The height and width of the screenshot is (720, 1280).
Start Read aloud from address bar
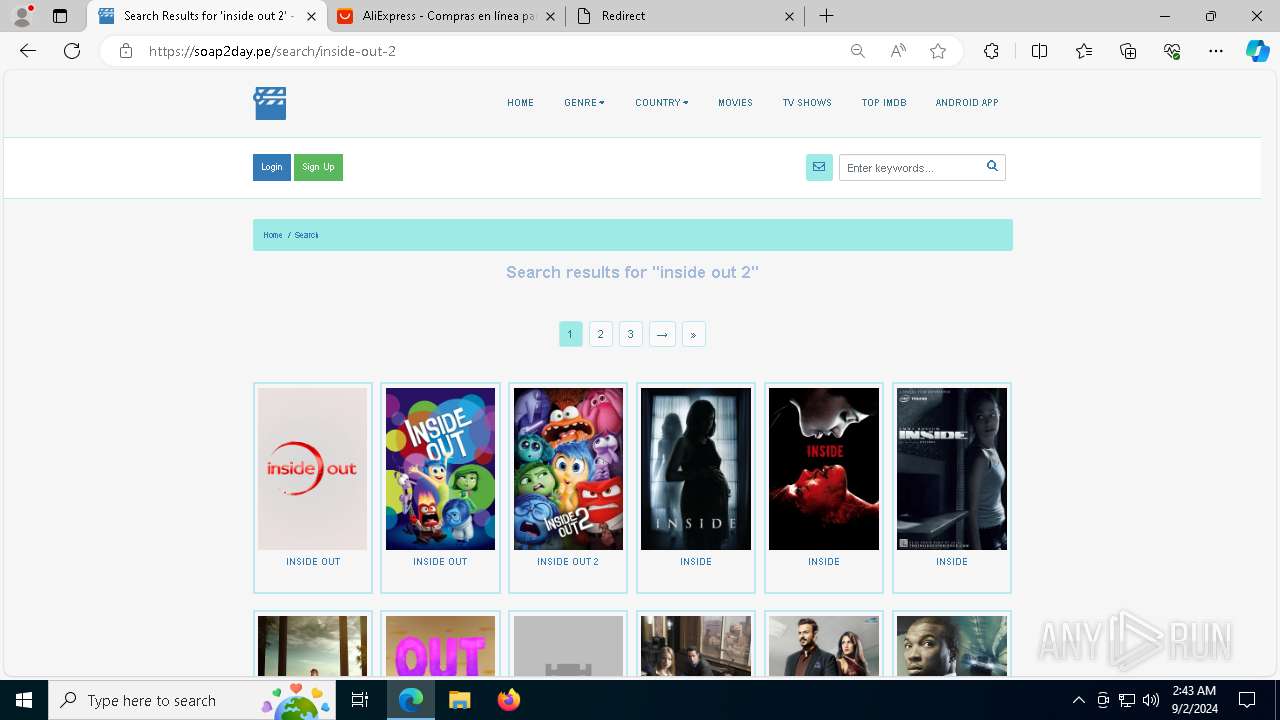[898, 51]
